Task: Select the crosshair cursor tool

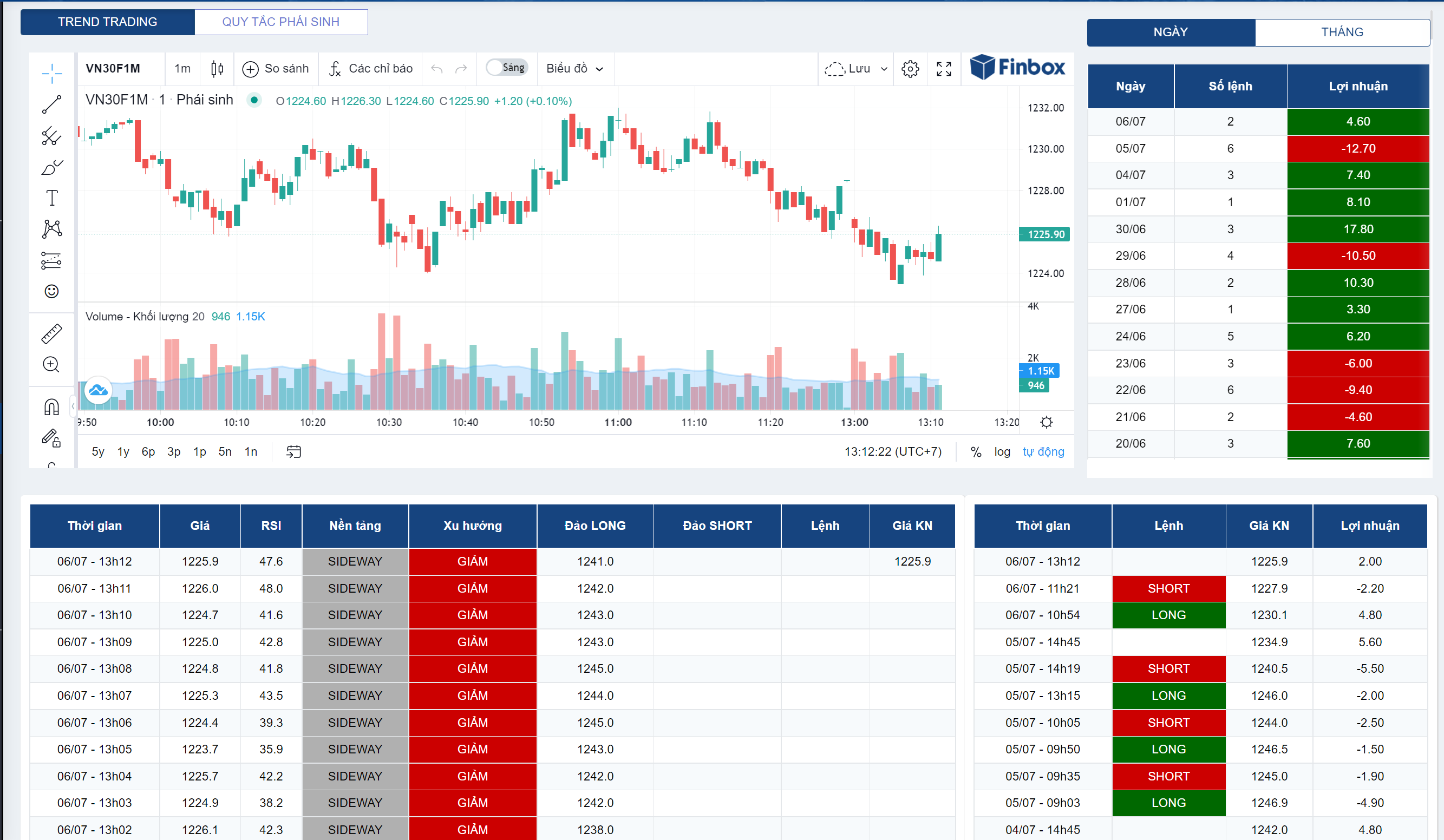Action: point(51,74)
